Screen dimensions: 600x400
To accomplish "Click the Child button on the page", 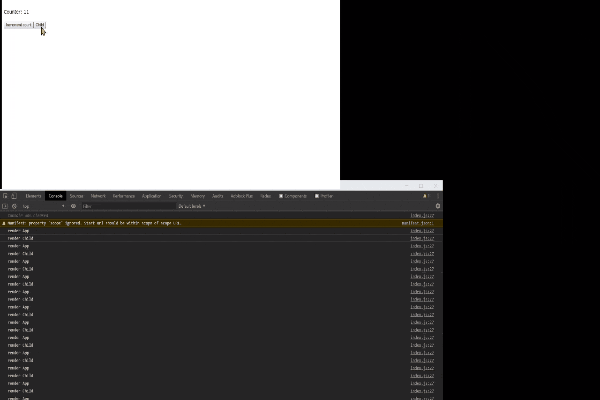I will (x=40, y=25).
